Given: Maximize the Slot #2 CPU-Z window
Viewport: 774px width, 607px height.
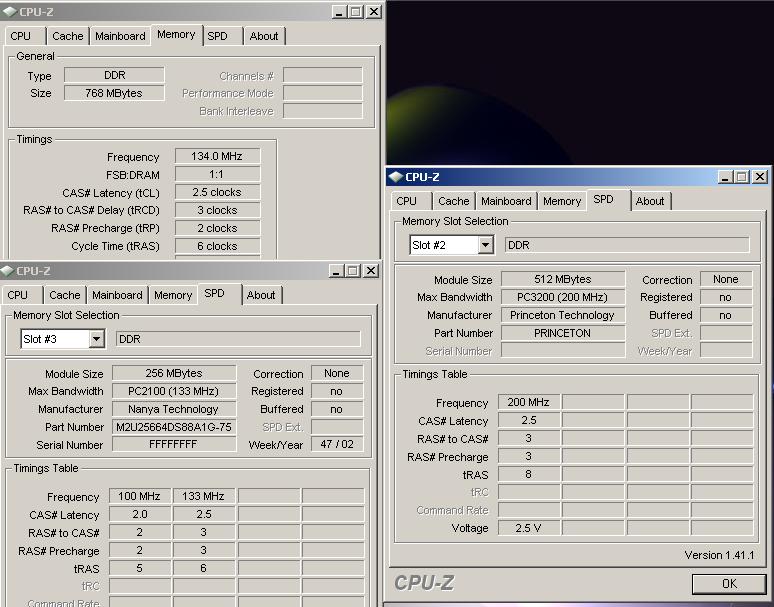Looking at the screenshot, I should click(742, 177).
